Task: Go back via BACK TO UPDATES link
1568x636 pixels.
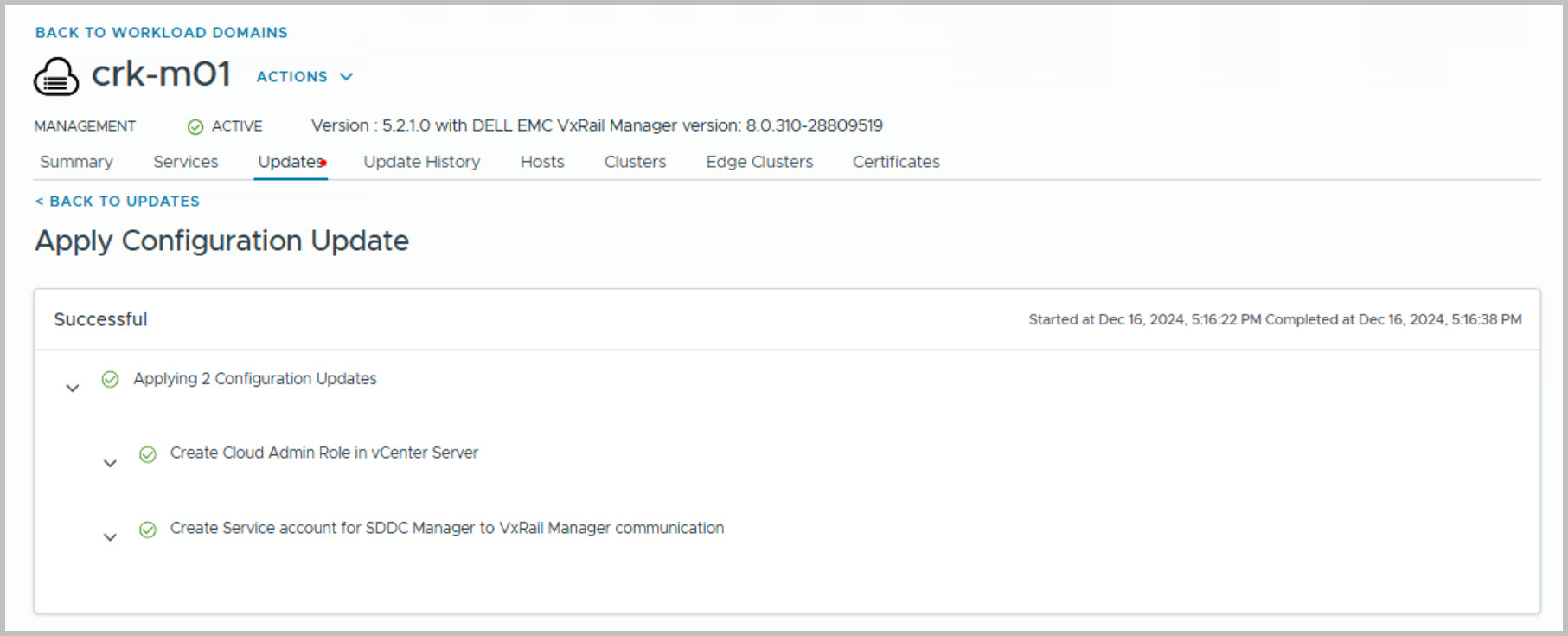Action: click(118, 202)
